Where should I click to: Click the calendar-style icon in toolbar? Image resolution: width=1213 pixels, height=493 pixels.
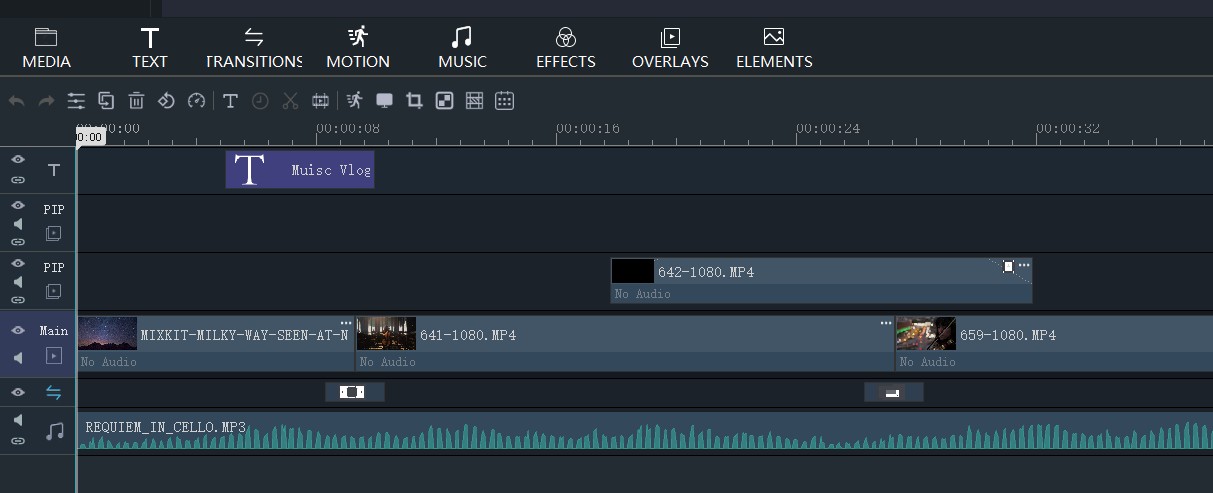[504, 101]
